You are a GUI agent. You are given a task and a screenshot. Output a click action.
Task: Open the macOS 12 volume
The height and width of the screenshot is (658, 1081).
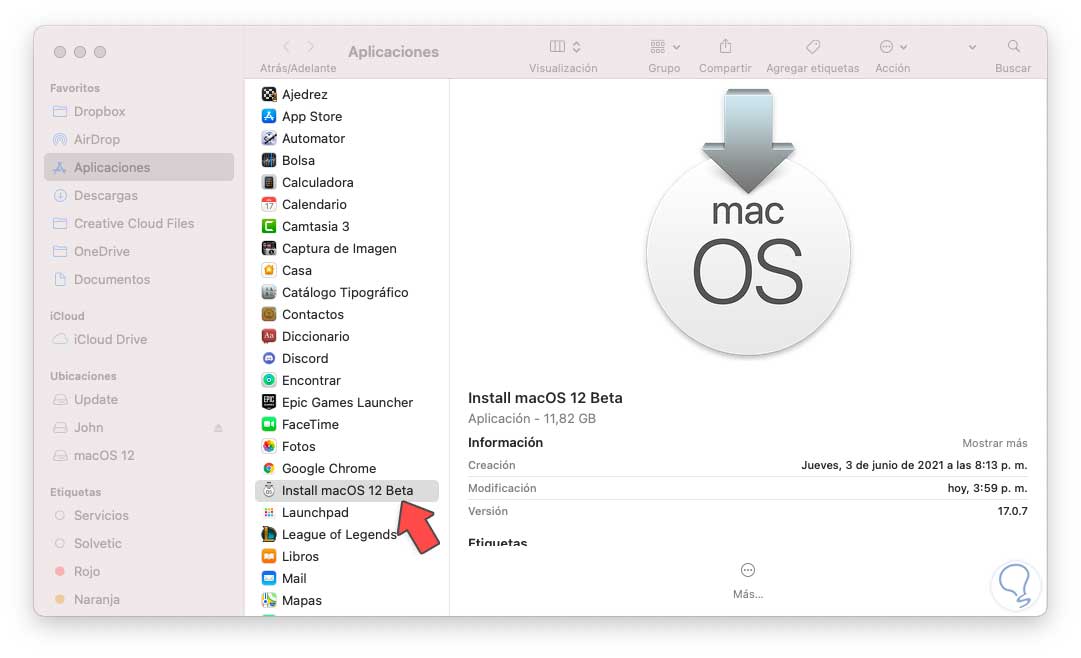point(139,455)
